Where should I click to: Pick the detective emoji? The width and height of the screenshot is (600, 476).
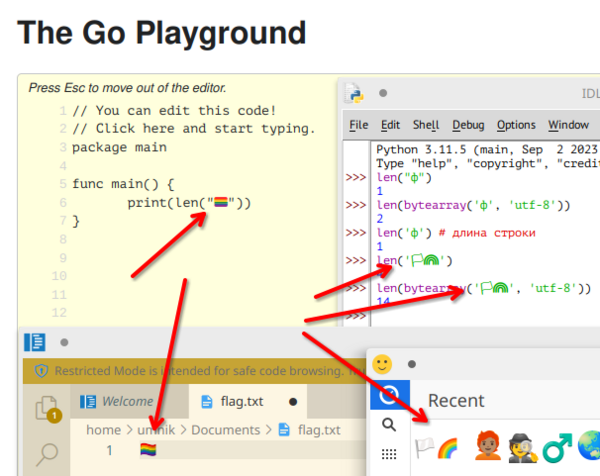point(522,448)
